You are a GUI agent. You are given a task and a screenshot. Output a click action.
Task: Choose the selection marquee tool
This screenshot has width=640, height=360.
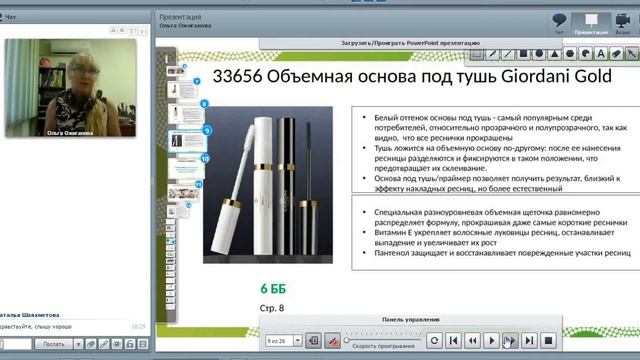tap(477, 53)
